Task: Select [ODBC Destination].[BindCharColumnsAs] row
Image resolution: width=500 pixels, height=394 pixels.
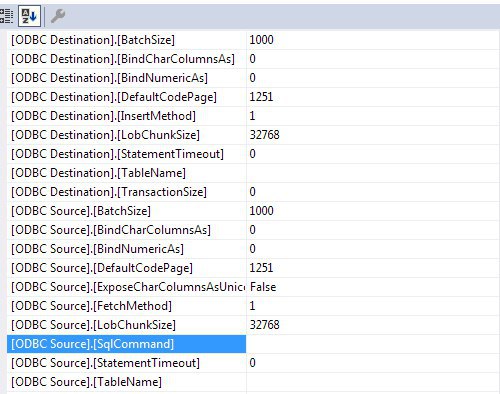Action: pos(127,59)
